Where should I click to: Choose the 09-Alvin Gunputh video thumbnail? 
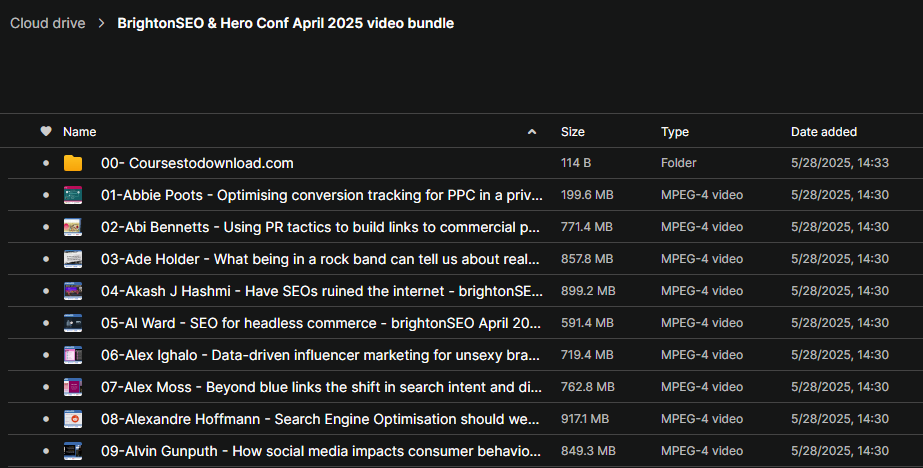[x=73, y=451]
